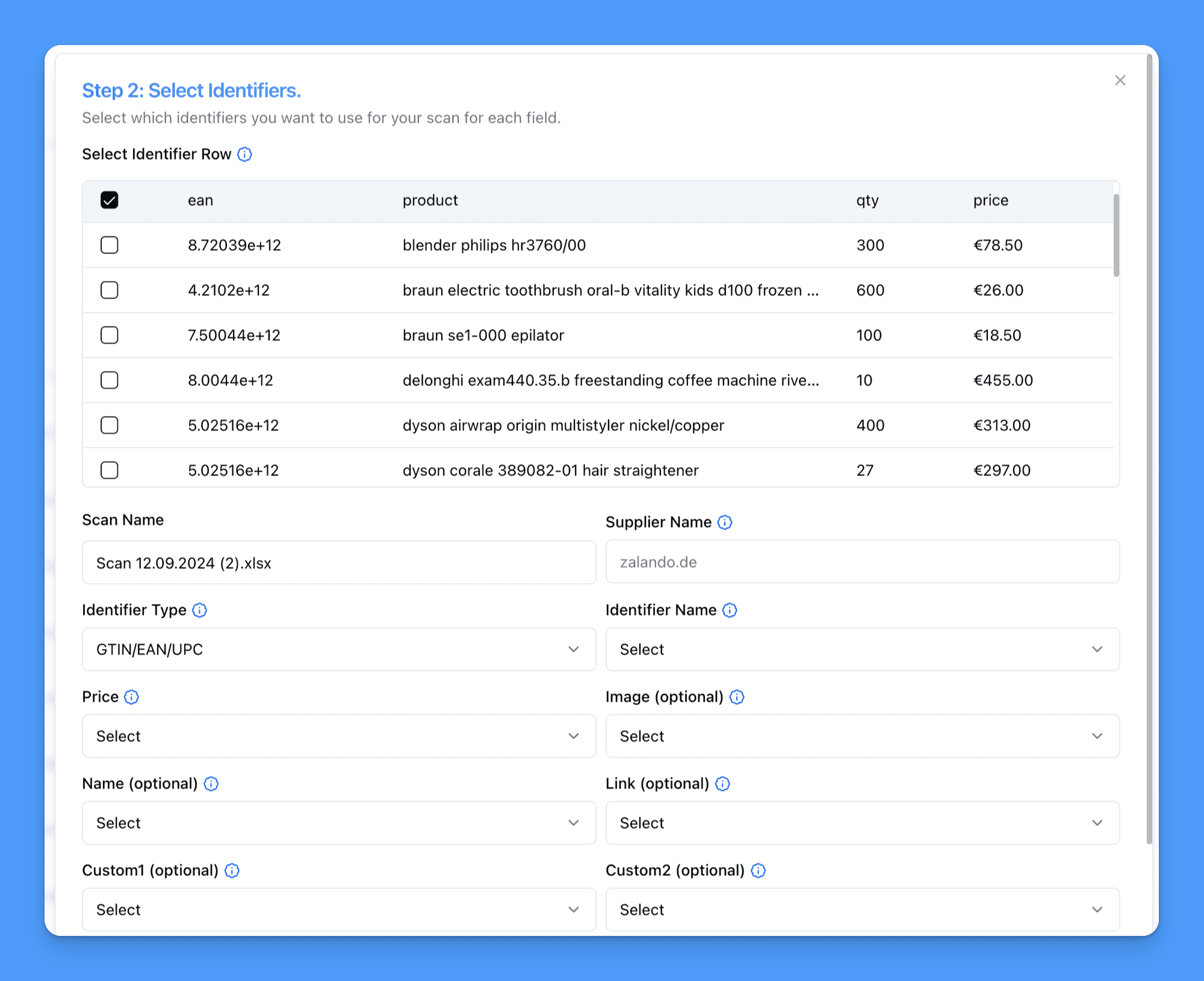Open the Identifier Type dropdown
This screenshot has height=981, width=1204.
coord(339,649)
